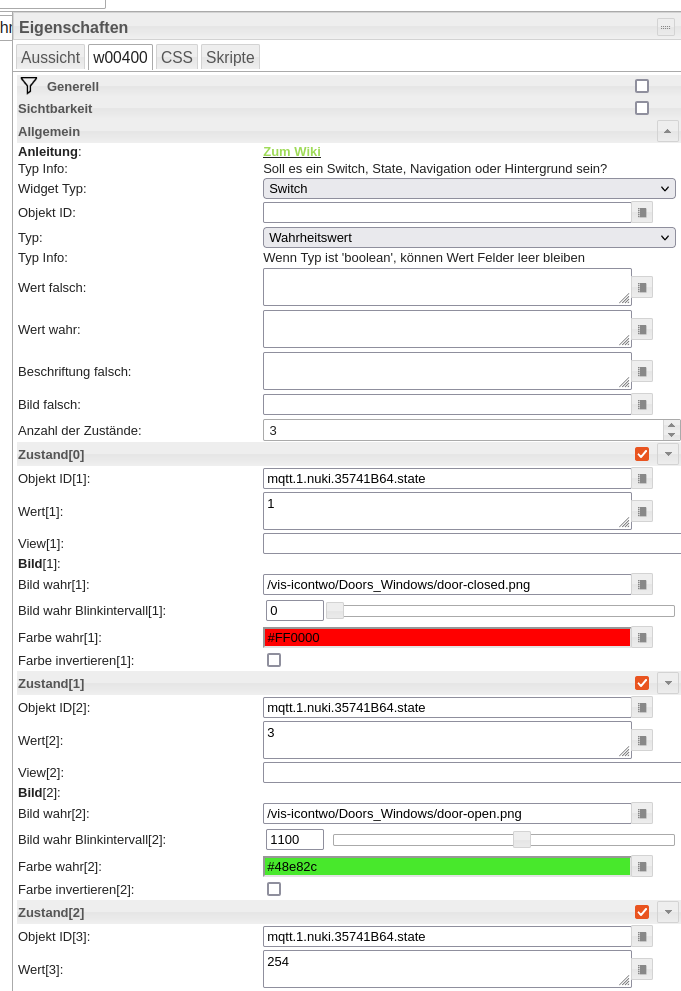Click the Blinkintervall[2] number field showing 1100
The height and width of the screenshot is (991, 681).
pos(294,839)
